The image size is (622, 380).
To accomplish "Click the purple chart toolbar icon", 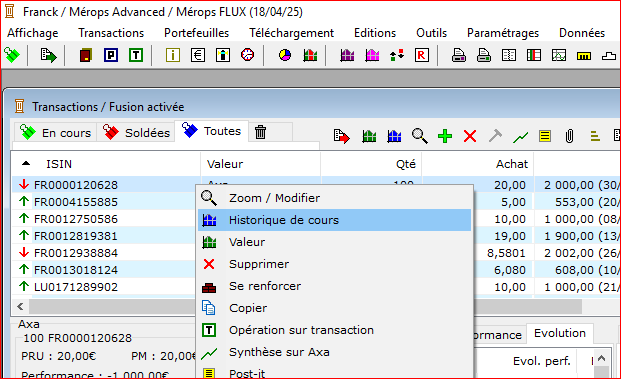I will click(x=347, y=55).
